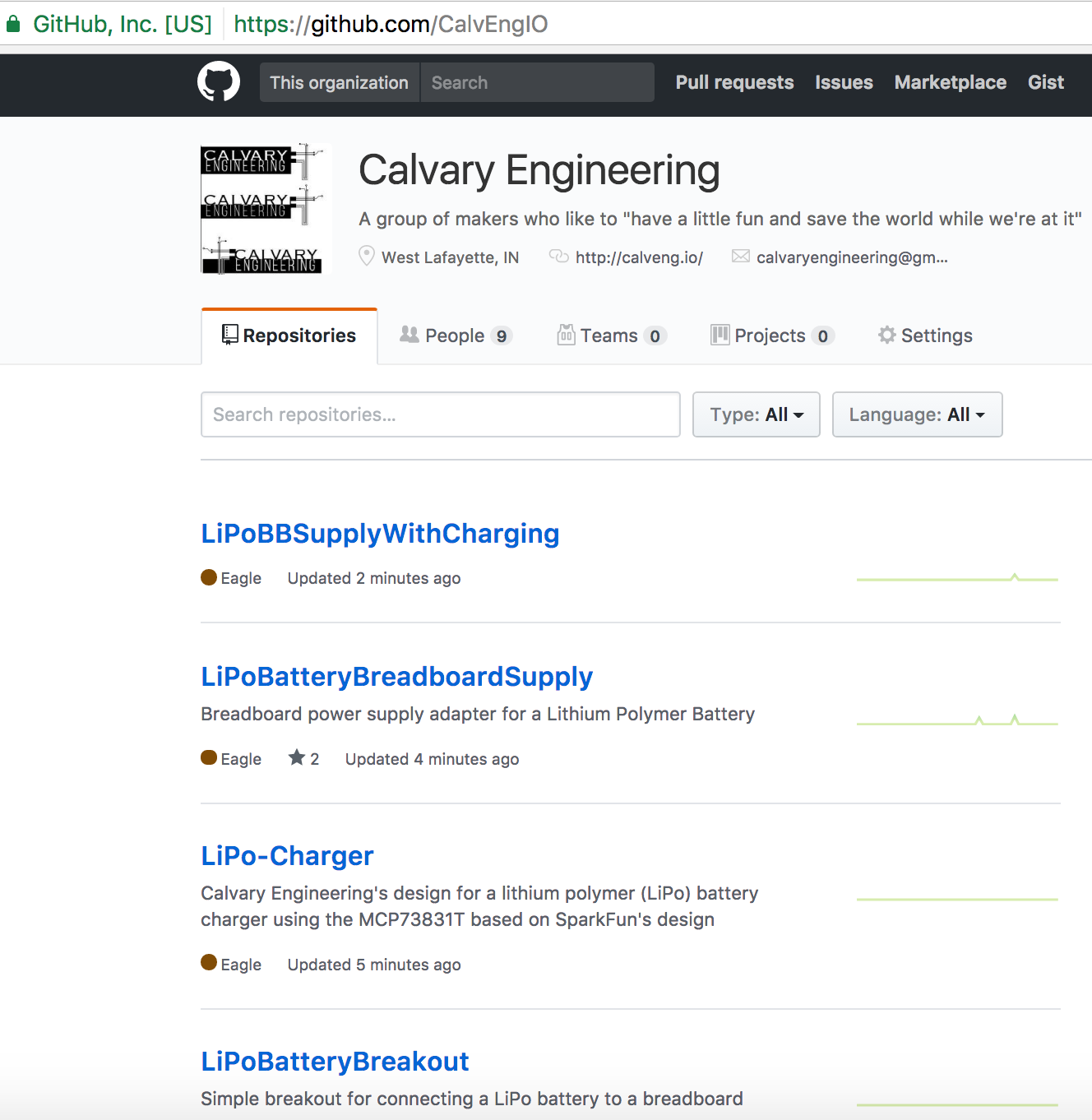
Task: Switch to the People tab
Action: [x=456, y=336]
